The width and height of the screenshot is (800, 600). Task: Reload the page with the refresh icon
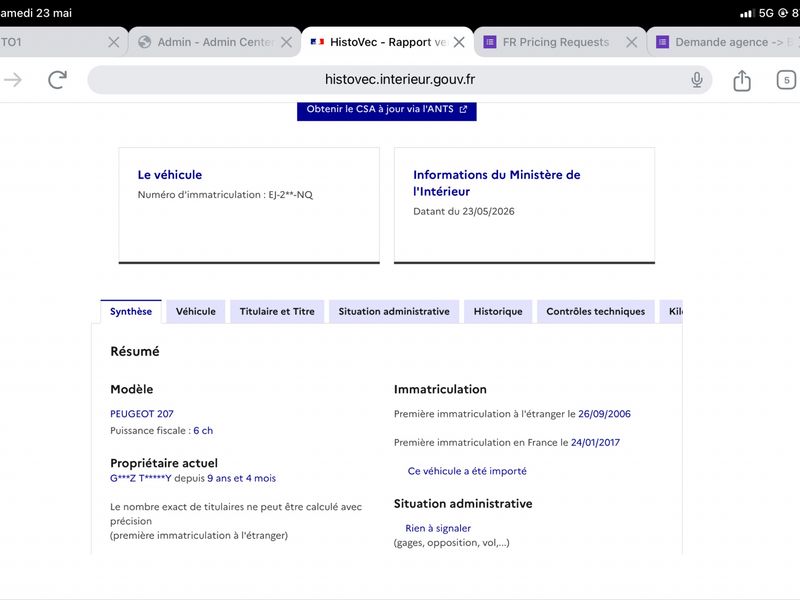[57, 80]
